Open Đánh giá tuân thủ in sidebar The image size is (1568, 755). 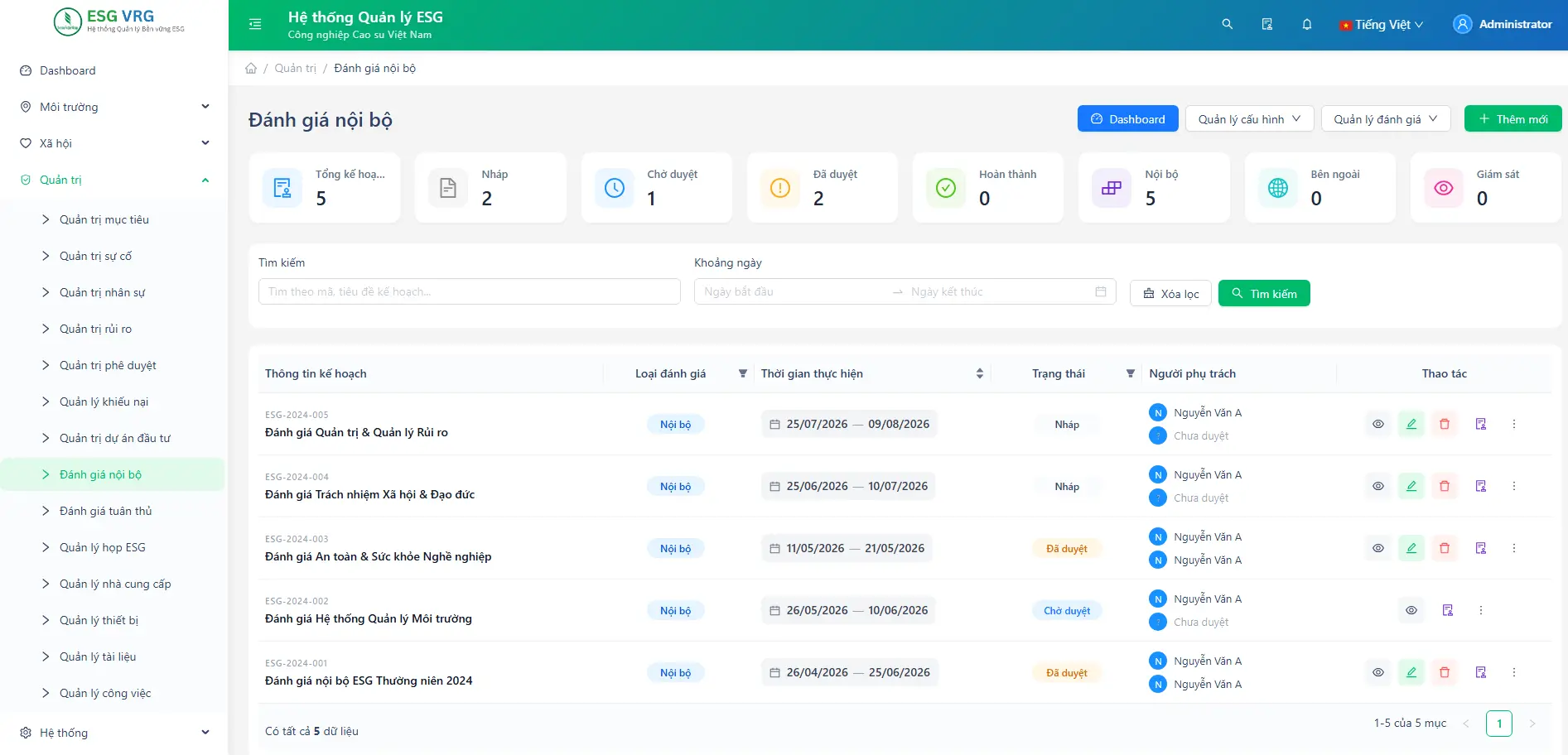[x=106, y=511]
